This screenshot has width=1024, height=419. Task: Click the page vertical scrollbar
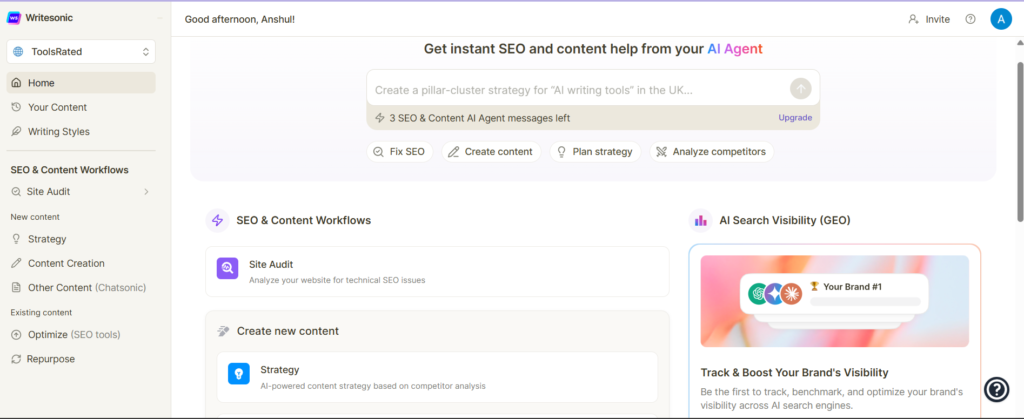click(1020, 142)
